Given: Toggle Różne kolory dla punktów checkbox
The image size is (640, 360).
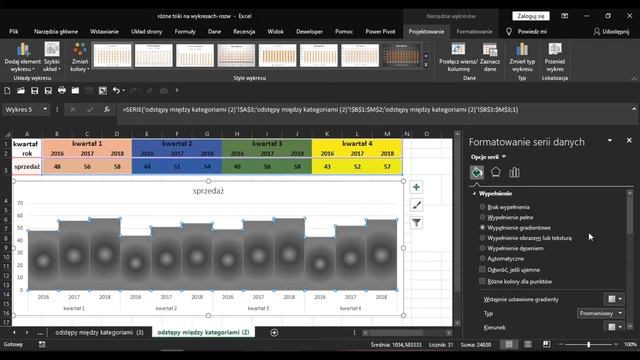Looking at the screenshot, I should 482,281.
